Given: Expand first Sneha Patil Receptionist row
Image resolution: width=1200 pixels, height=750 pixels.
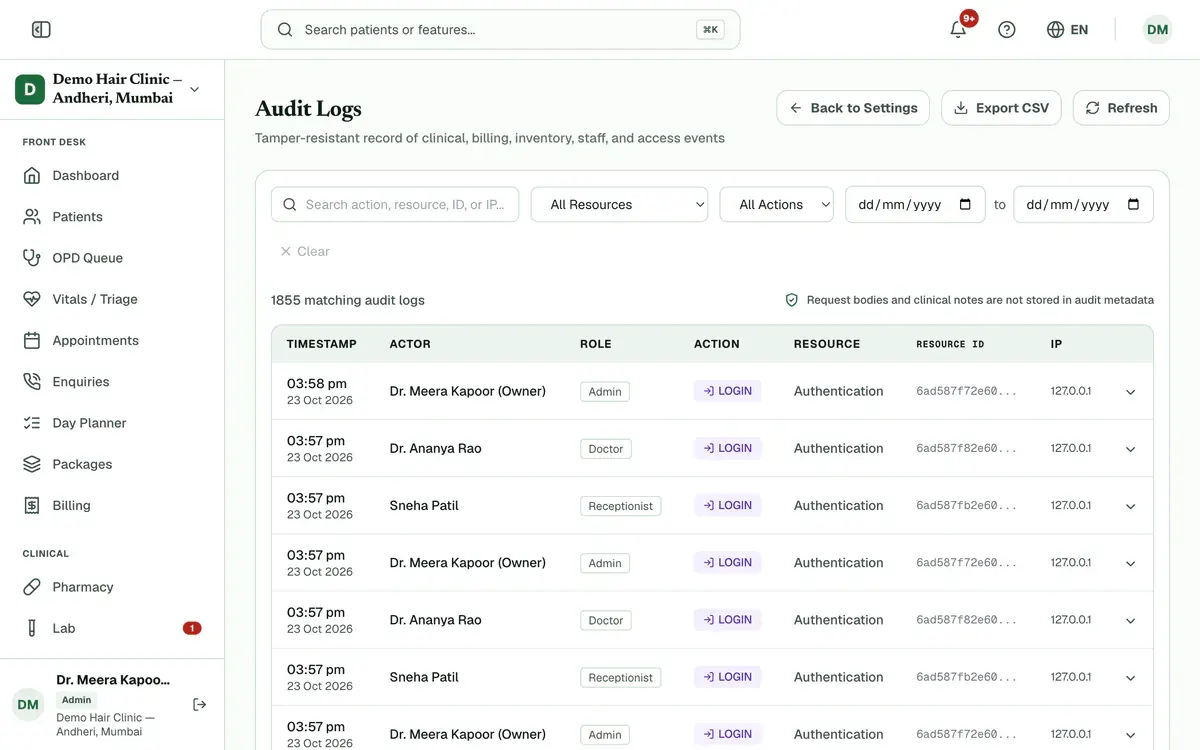Looking at the screenshot, I should (x=1131, y=506).
